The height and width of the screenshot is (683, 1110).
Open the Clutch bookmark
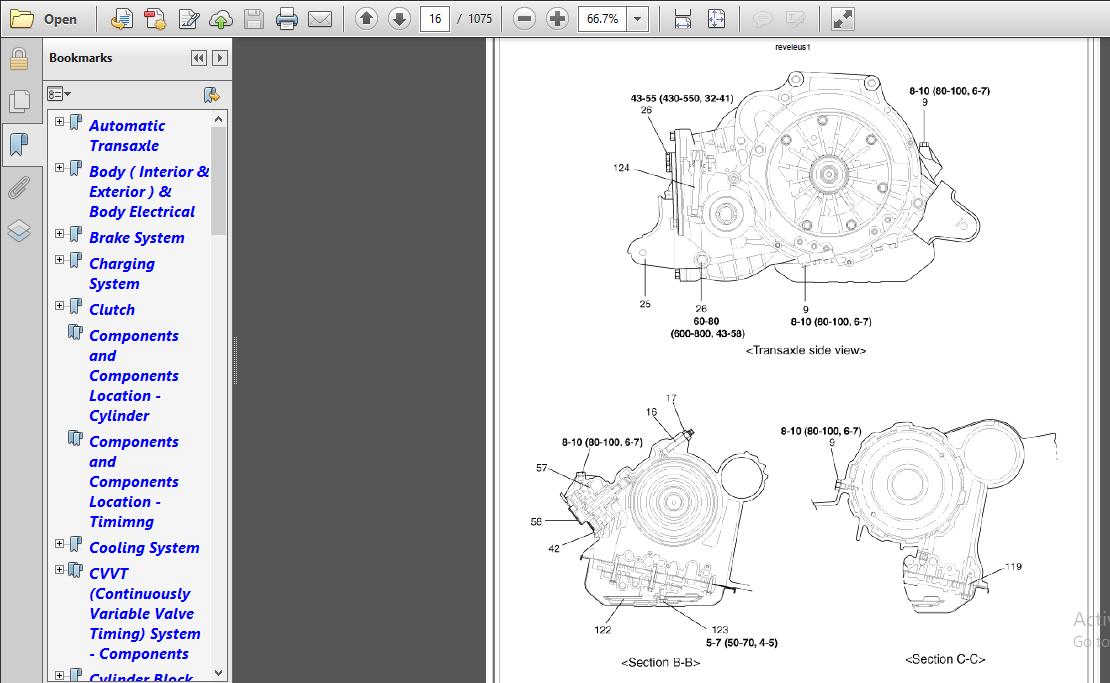[112, 310]
